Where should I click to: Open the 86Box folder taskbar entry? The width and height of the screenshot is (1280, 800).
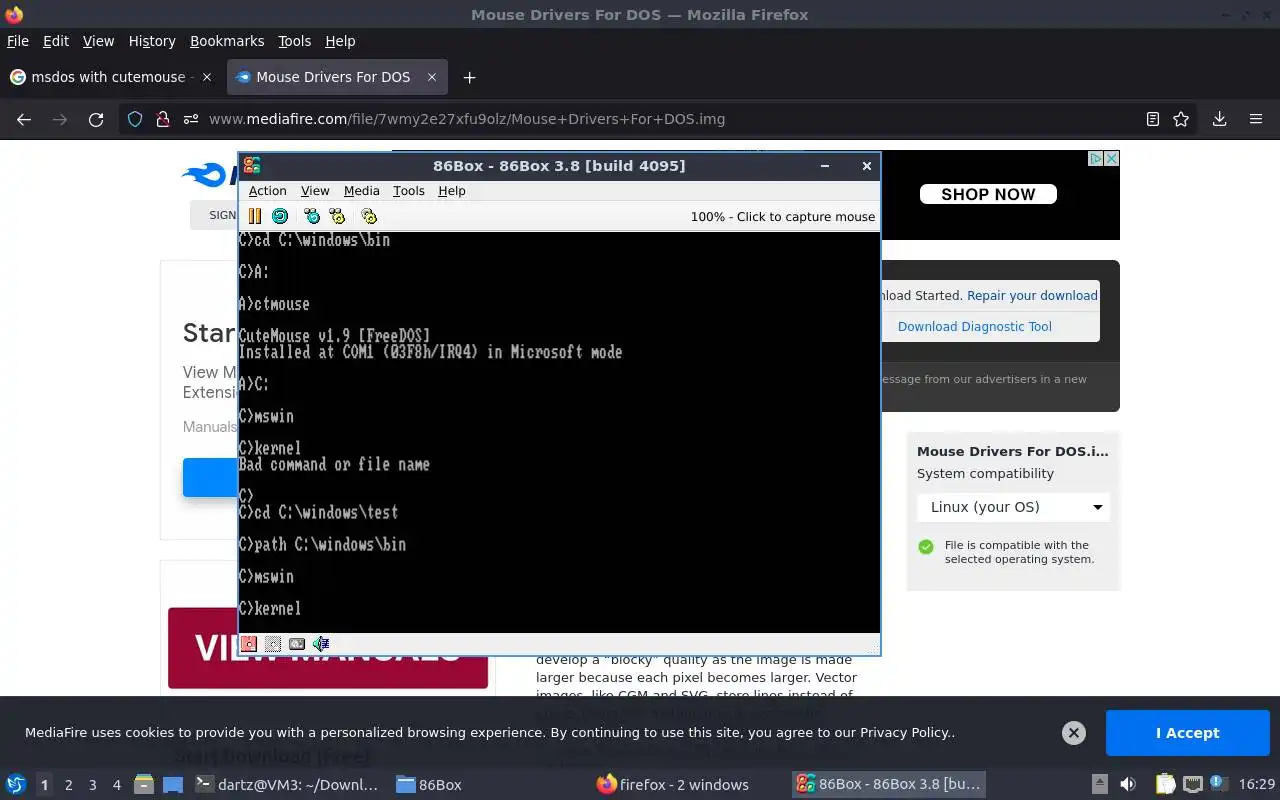pos(429,785)
